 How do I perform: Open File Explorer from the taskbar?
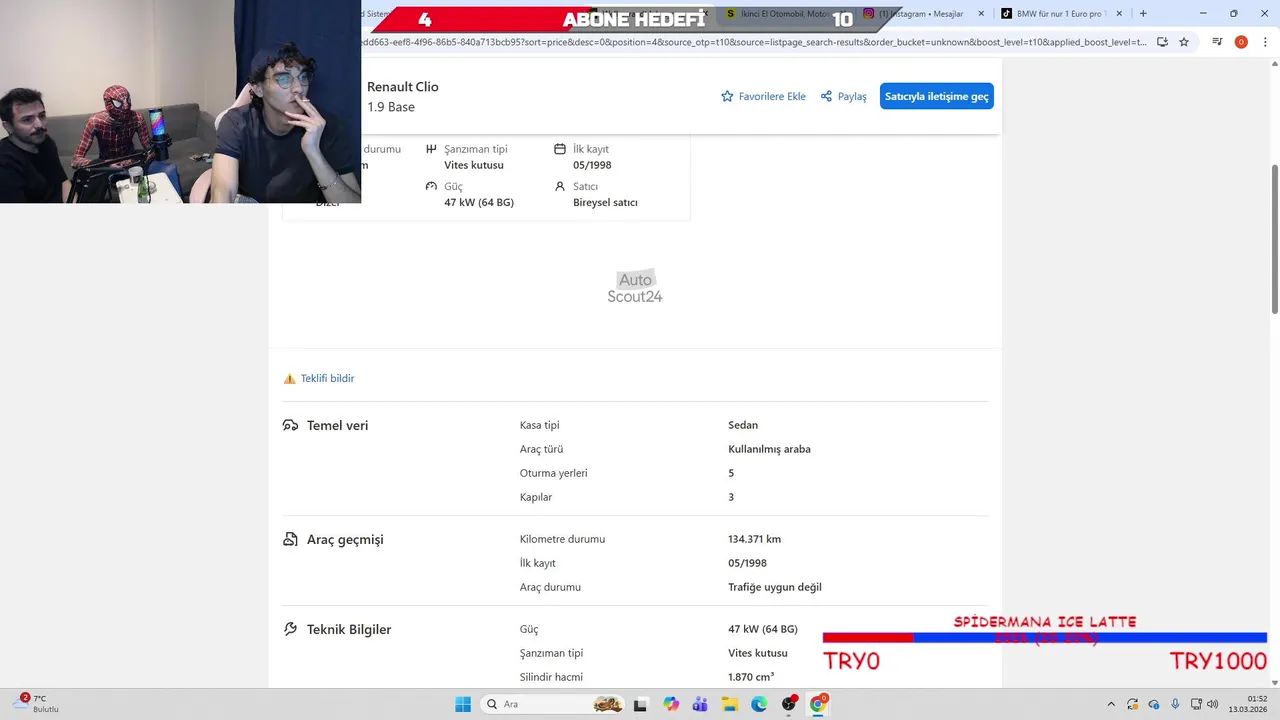[730, 704]
